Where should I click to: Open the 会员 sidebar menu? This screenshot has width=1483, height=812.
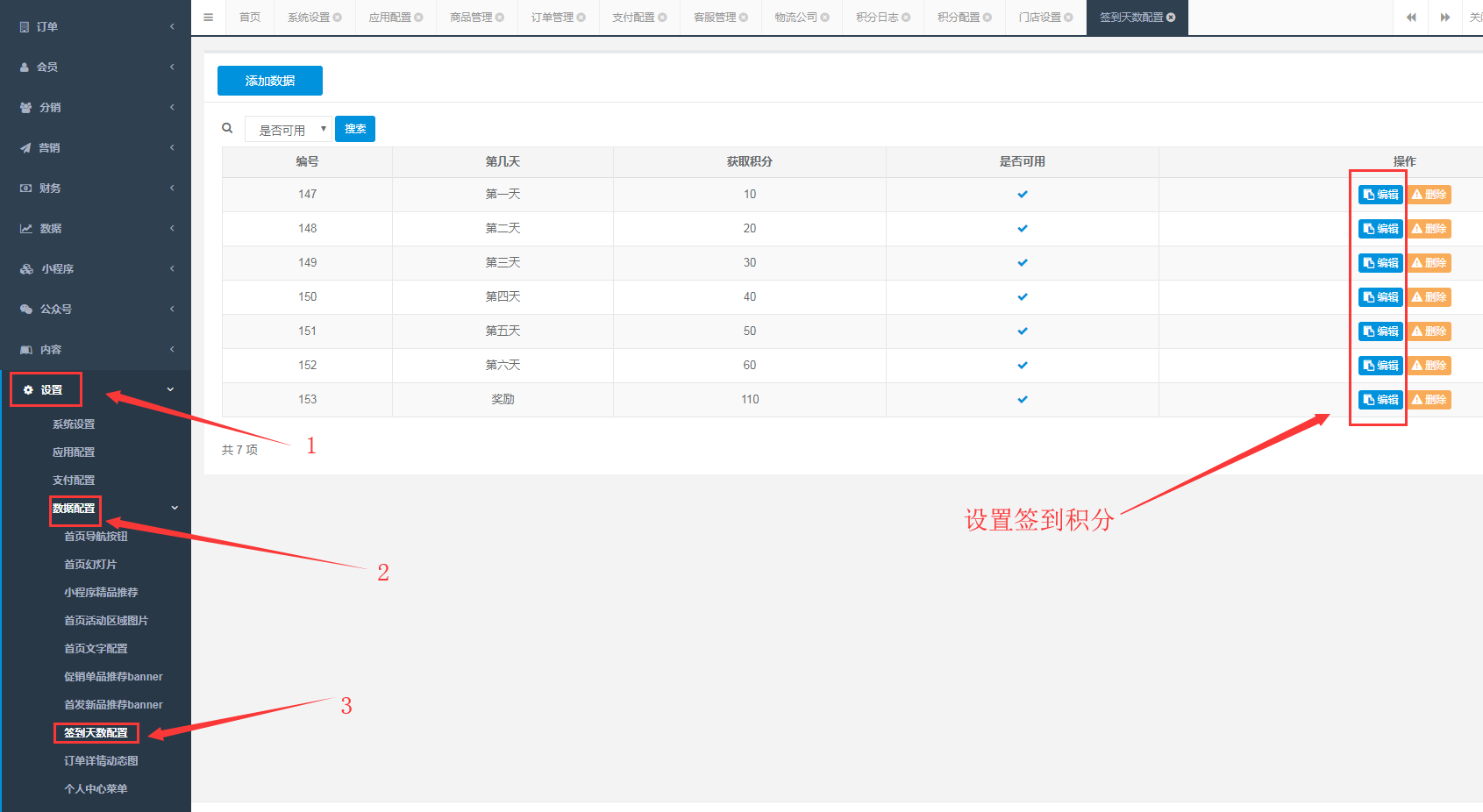(x=47, y=68)
